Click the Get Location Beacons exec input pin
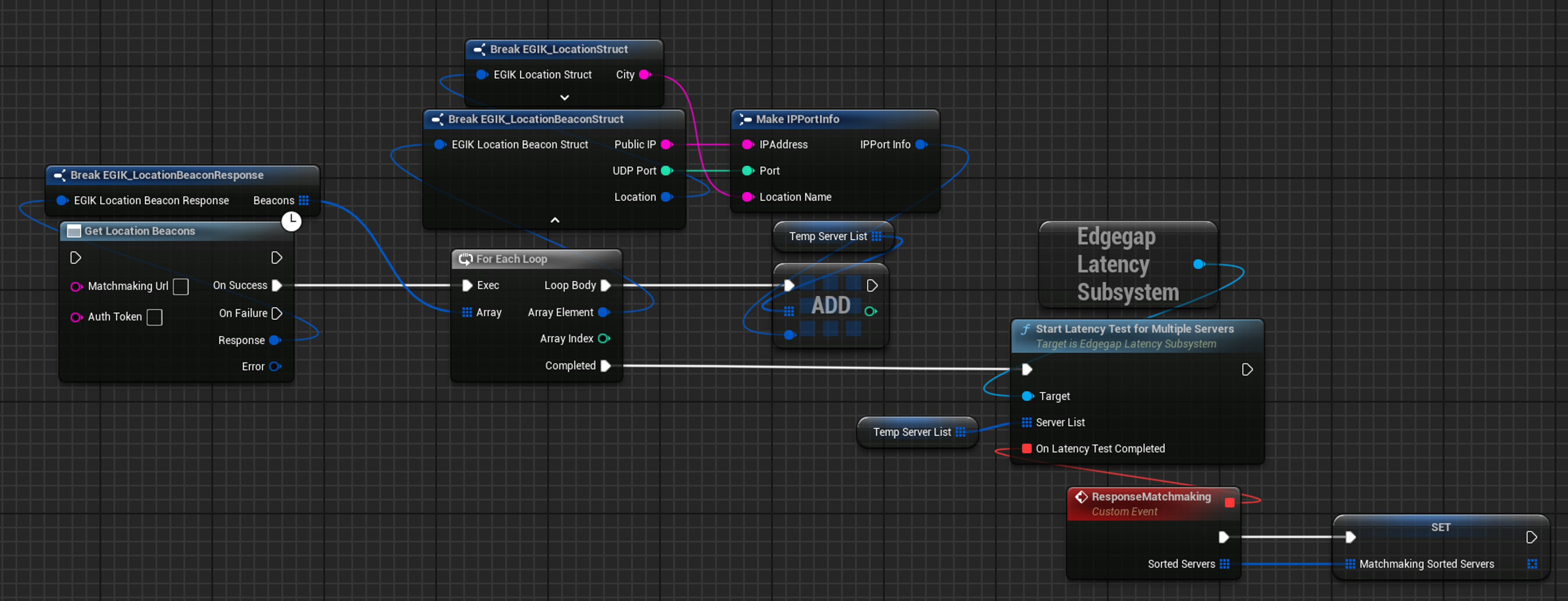Screen dimensions: 1568x601 pos(76,257)
